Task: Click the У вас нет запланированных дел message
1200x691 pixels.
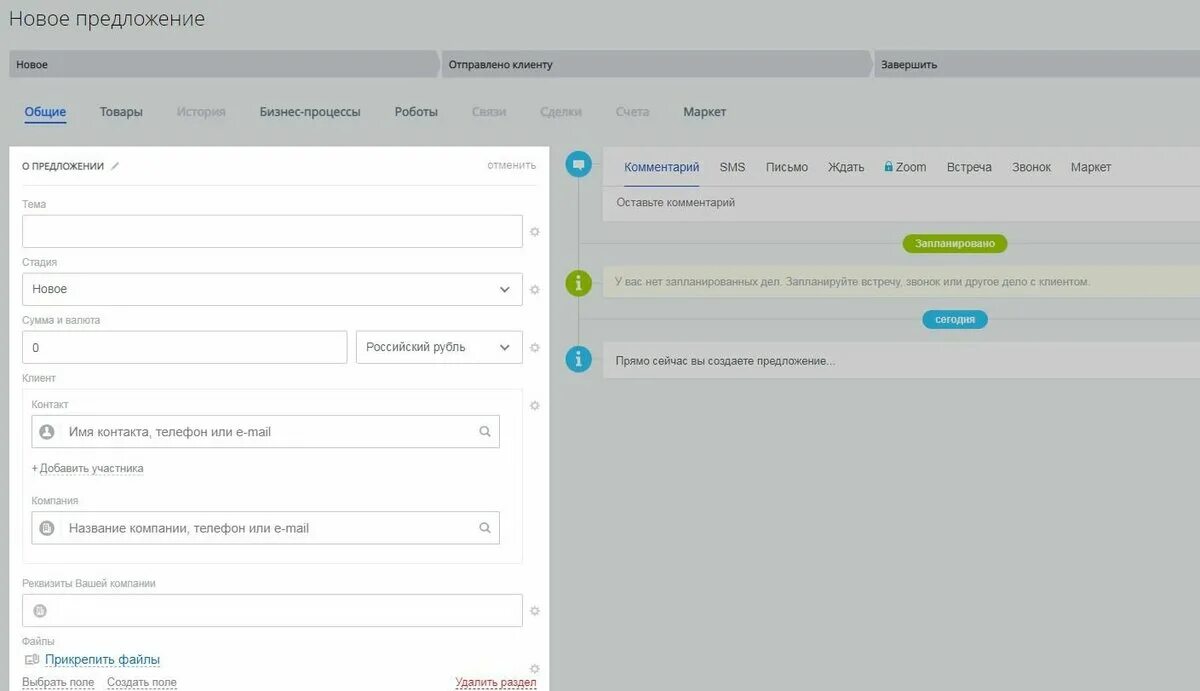Action: pyautogui.click(x=852, y=282)
